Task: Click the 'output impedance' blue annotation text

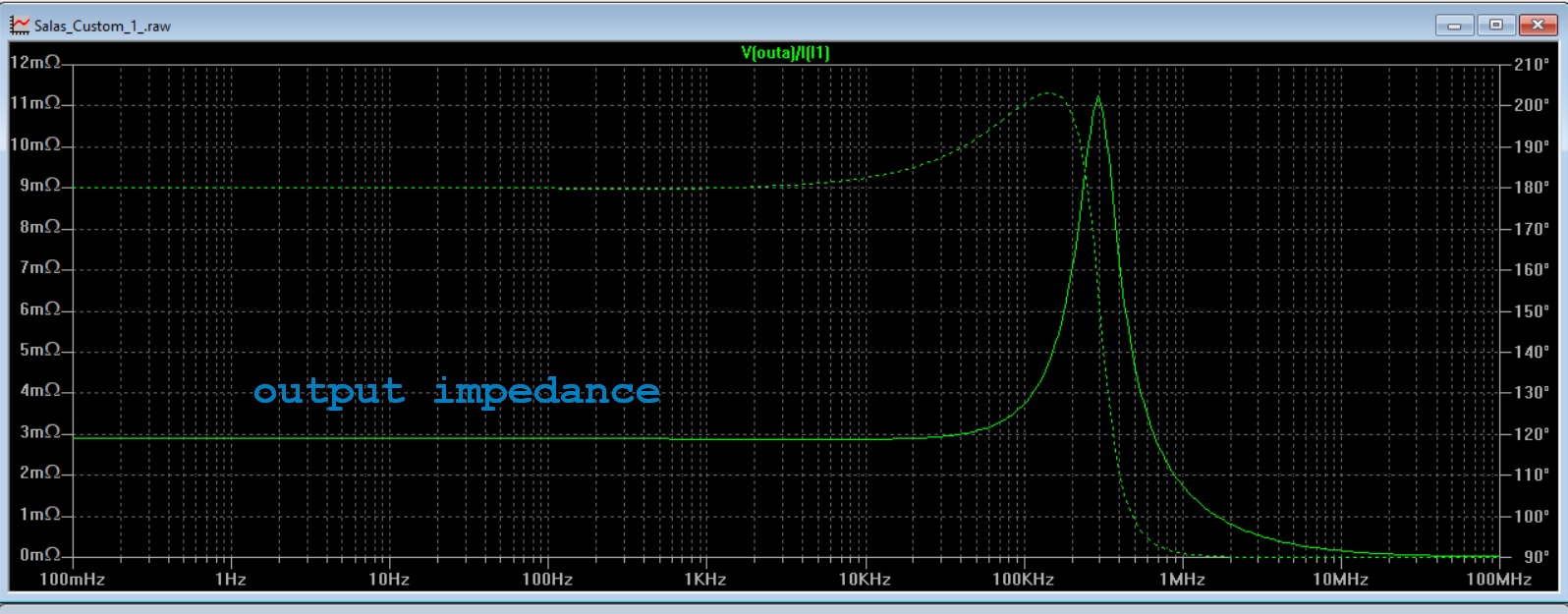Action: 457,391
